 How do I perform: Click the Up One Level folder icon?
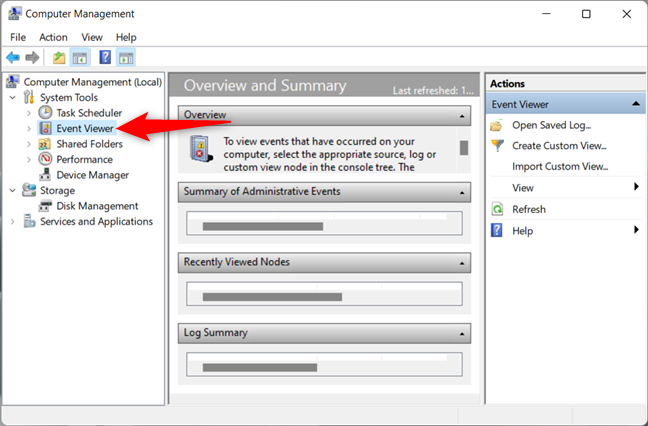point(59,57)
